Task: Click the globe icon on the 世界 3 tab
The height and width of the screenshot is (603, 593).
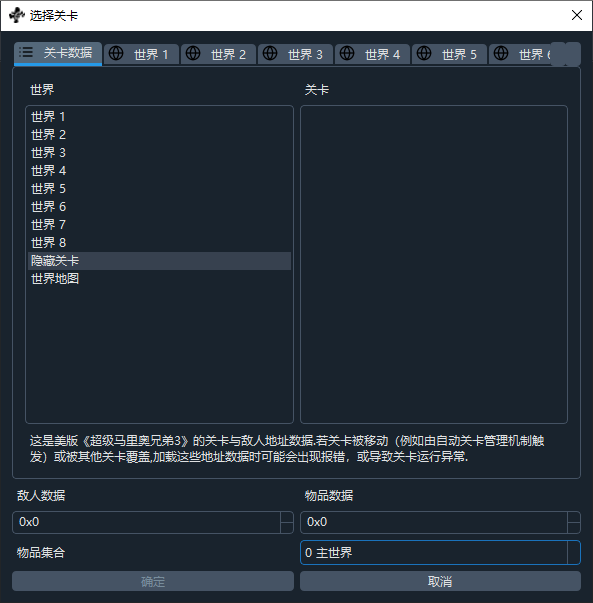Action: 270,53
